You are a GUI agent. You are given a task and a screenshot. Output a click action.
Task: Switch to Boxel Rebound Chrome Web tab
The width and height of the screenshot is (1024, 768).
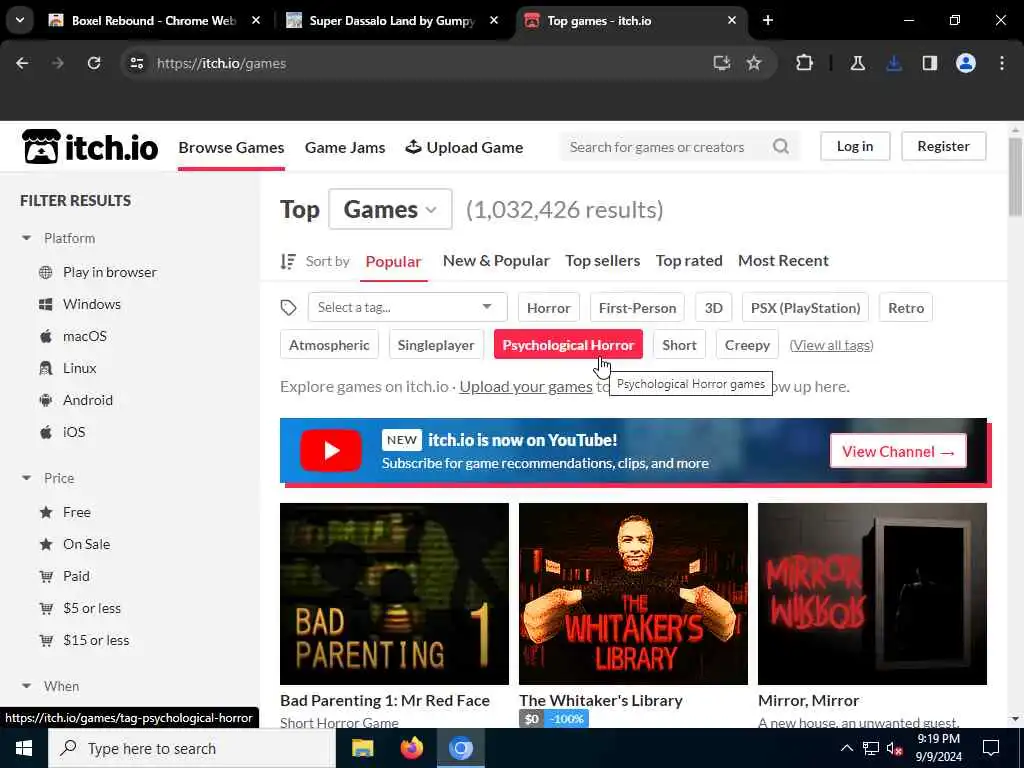click(153, 21)
